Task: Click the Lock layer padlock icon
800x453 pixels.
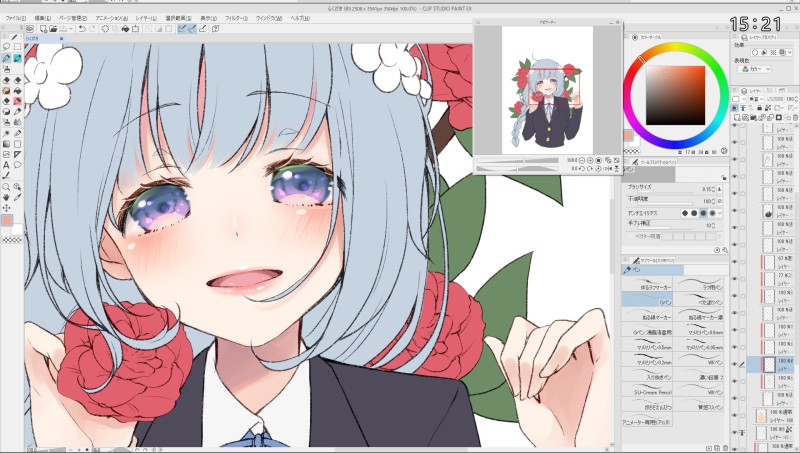Action: (x=760, y=108)
